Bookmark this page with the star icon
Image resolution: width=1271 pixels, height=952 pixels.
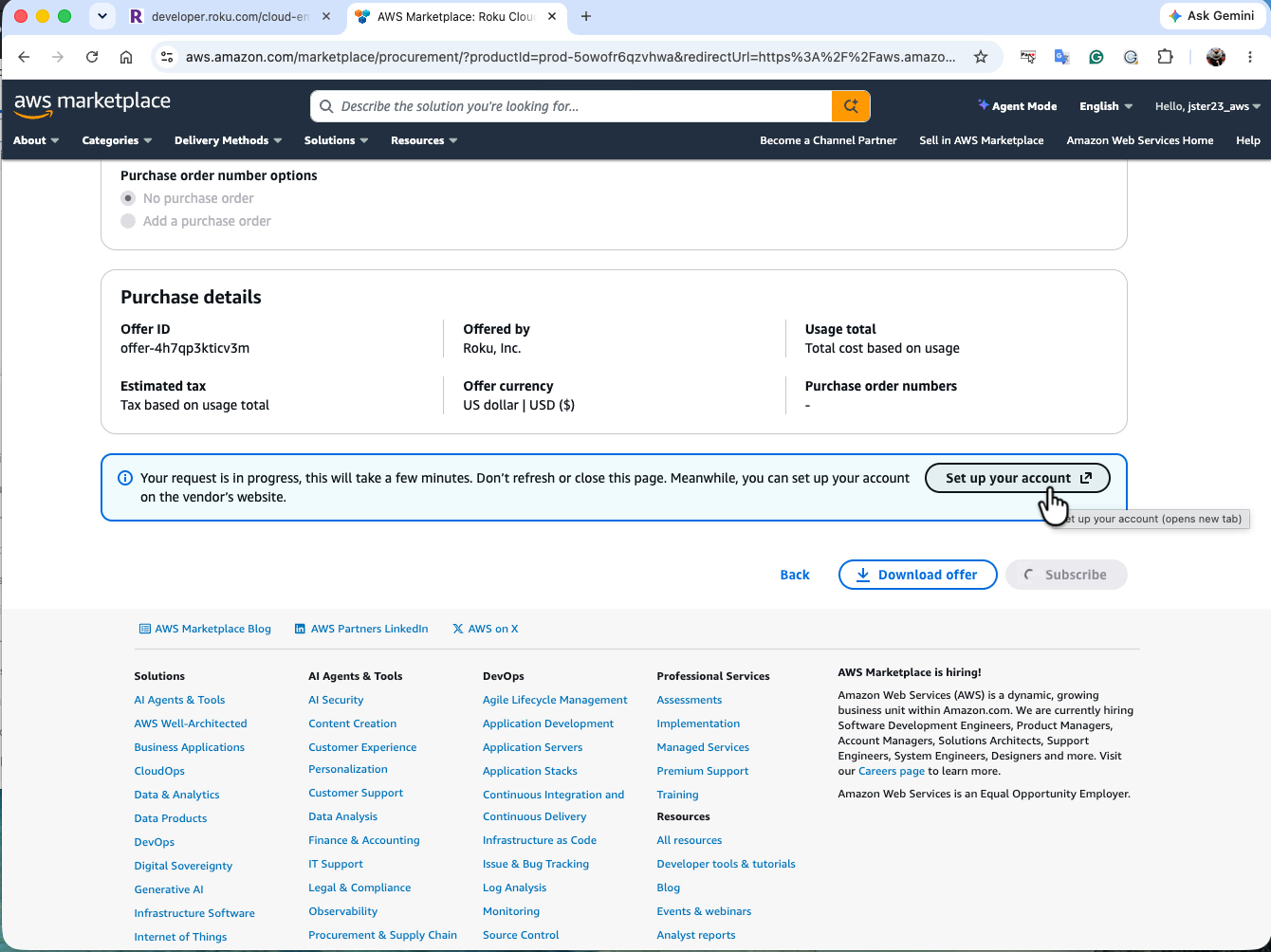pos(981,57)
